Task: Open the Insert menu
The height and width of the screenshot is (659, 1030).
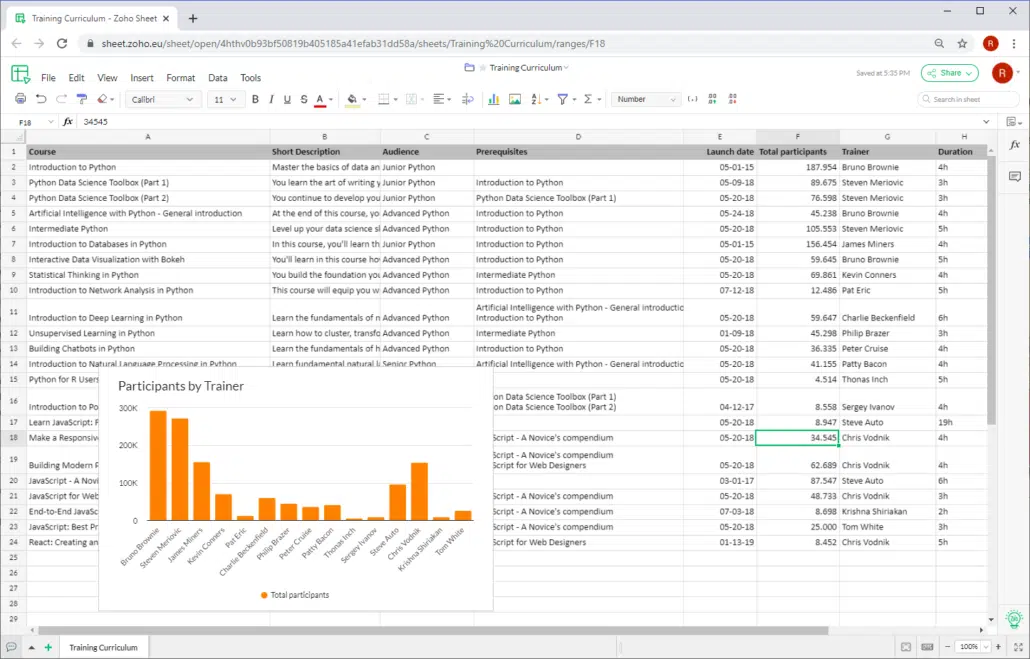Action: coord(142,78)
